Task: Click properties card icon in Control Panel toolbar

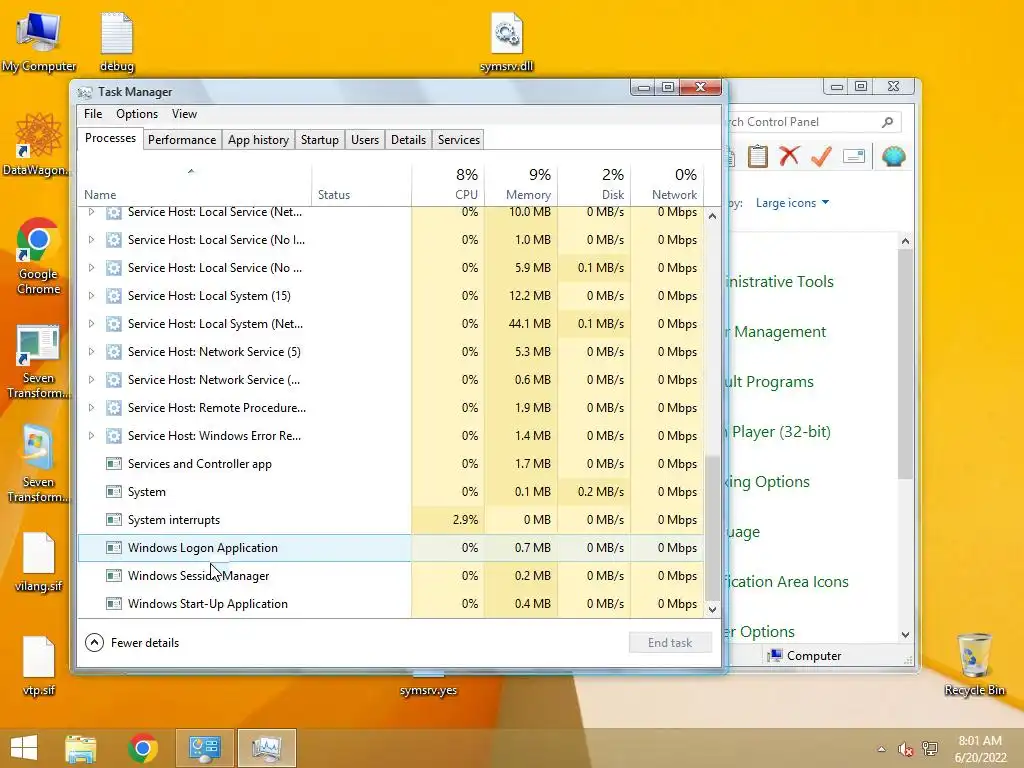Action: click(854, 157)
